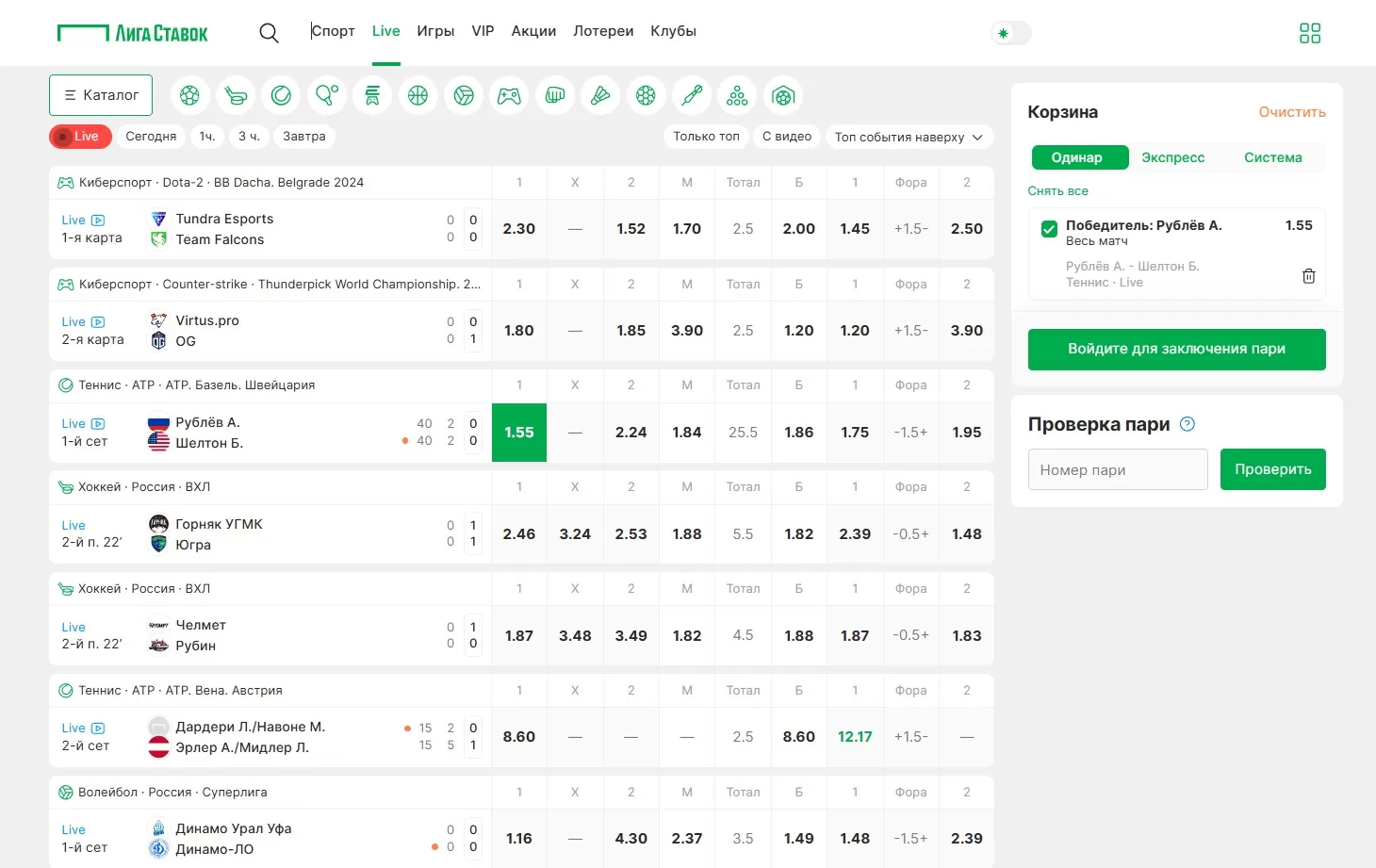The width and height of the screenshot is (1376, 868).
Task: Delete the Рублёв bet with trash icon
Action: (1308, 276)
